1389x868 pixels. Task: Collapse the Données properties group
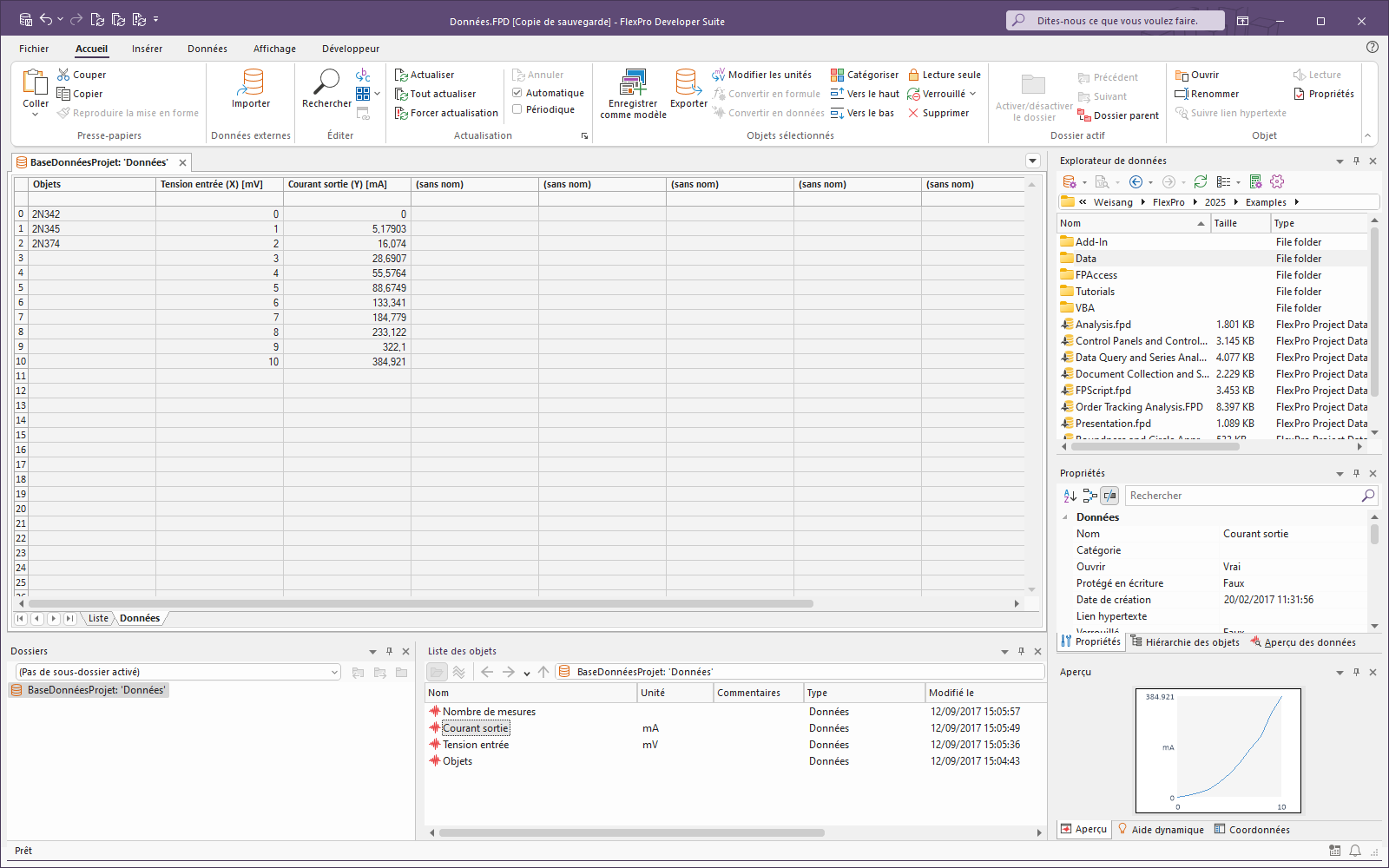tap(1066, 517)
